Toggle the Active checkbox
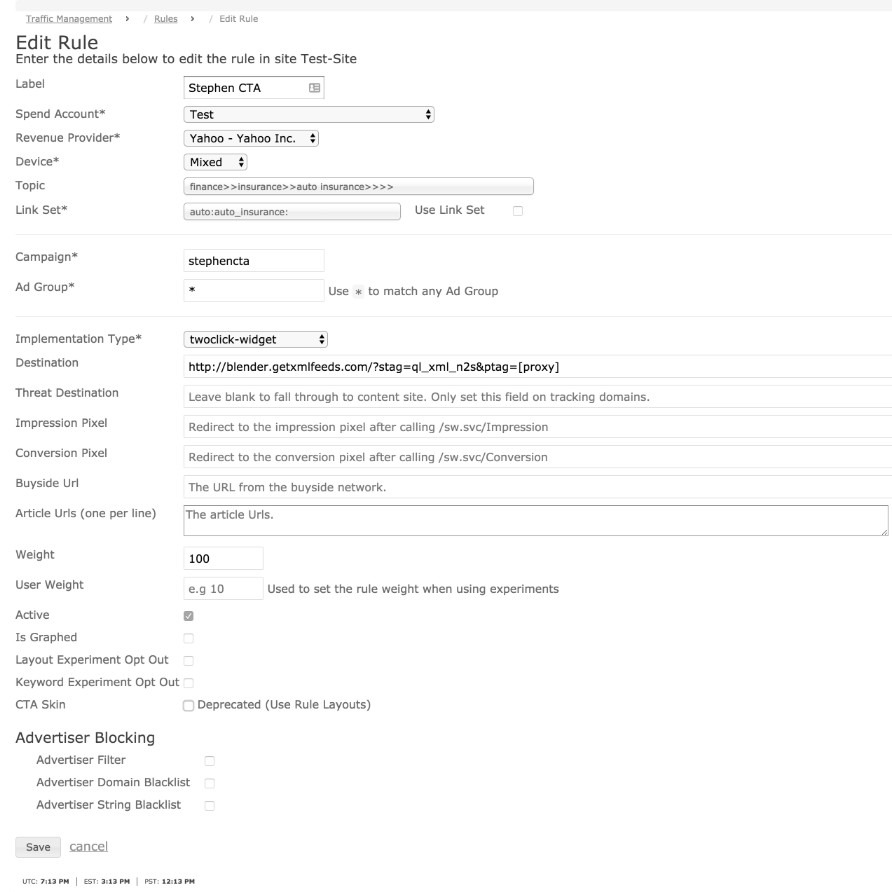The width and height of the screenshot is (892, 892). 189,616
